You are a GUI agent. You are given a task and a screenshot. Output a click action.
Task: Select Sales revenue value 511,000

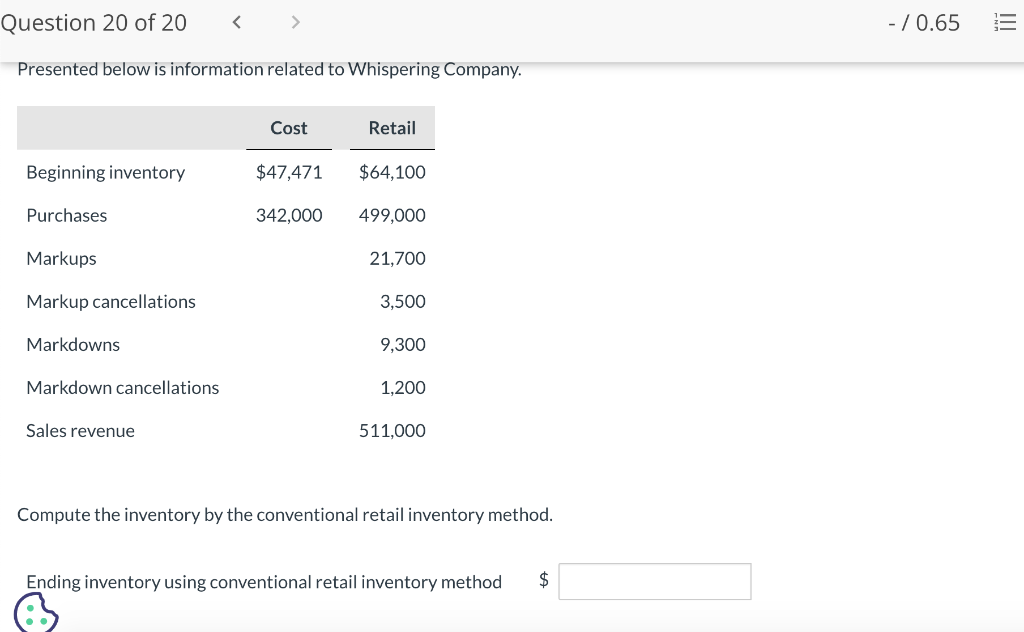pos(392,430)
